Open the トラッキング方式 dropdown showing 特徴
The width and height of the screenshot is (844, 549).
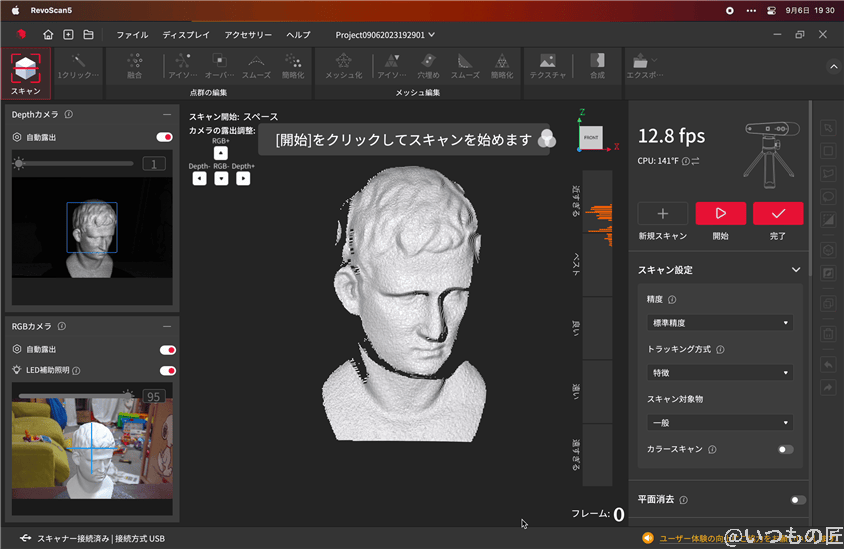tap(719, 373)
